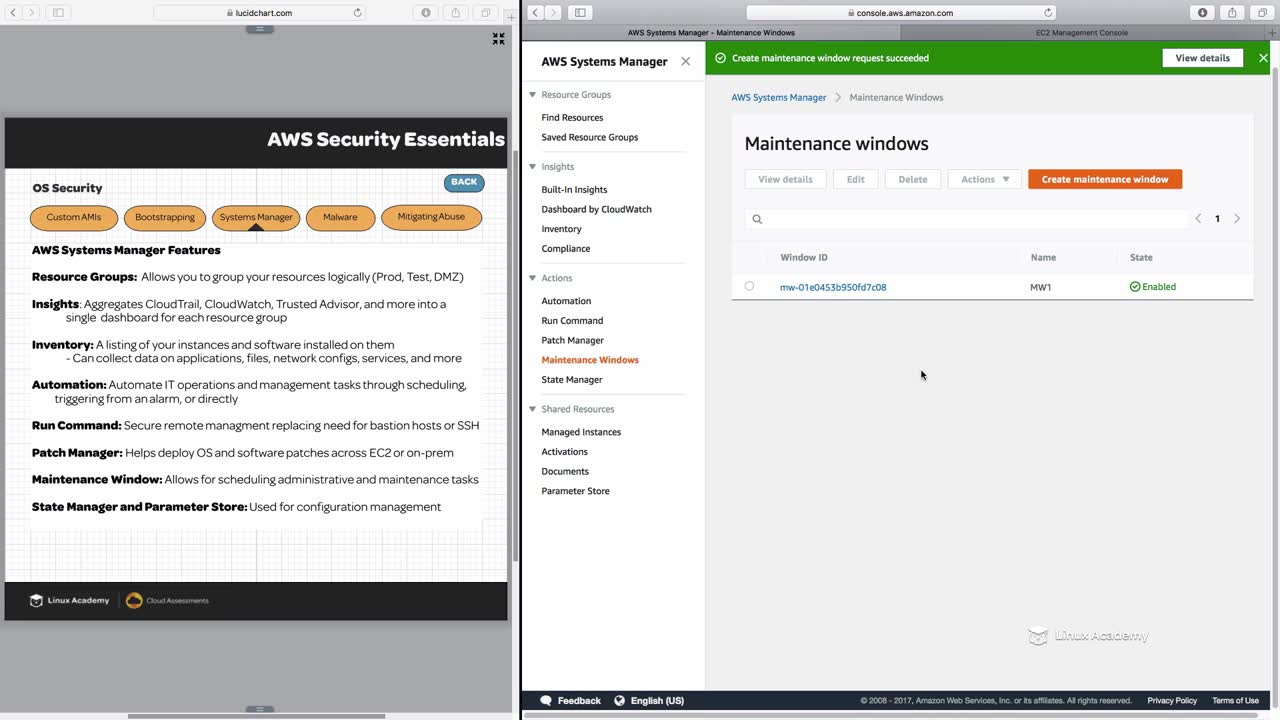Click the Delete button
Screen dimensions: 1280x720
[912, 179]
